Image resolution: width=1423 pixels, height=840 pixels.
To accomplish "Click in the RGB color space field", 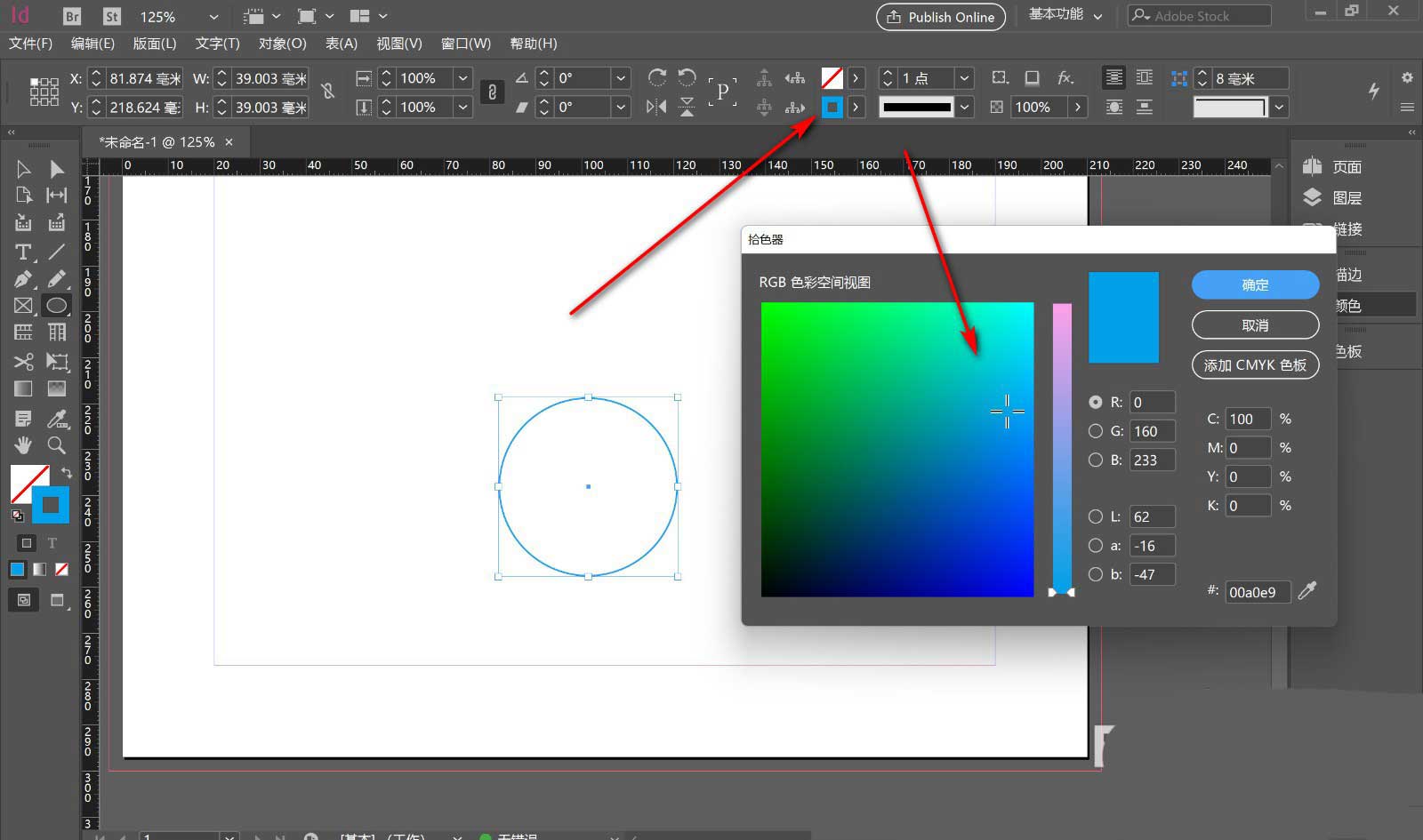I will 896,449.
